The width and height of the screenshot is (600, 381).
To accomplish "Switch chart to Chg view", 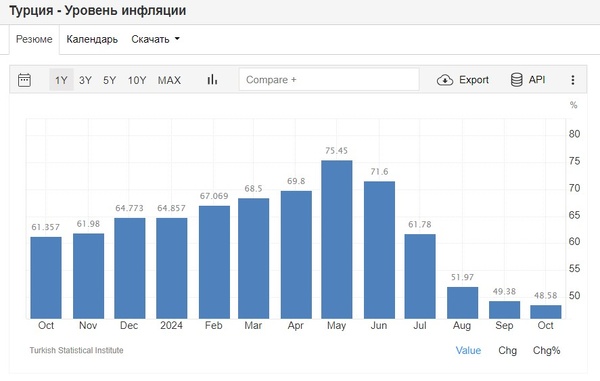I will point(507,350).
